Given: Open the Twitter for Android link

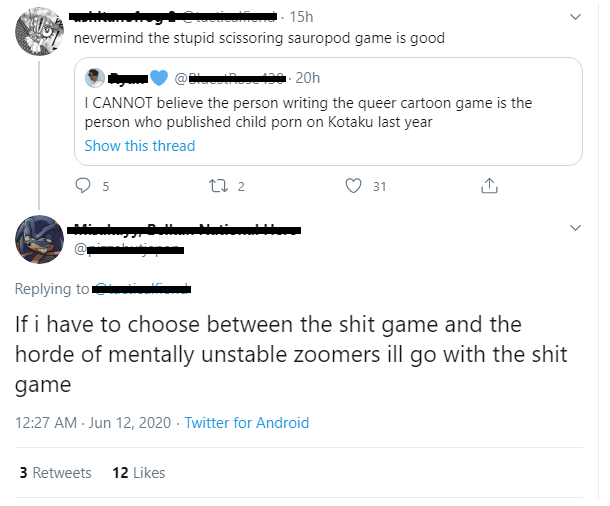Looking at the screenshot, I should [247, 422].
